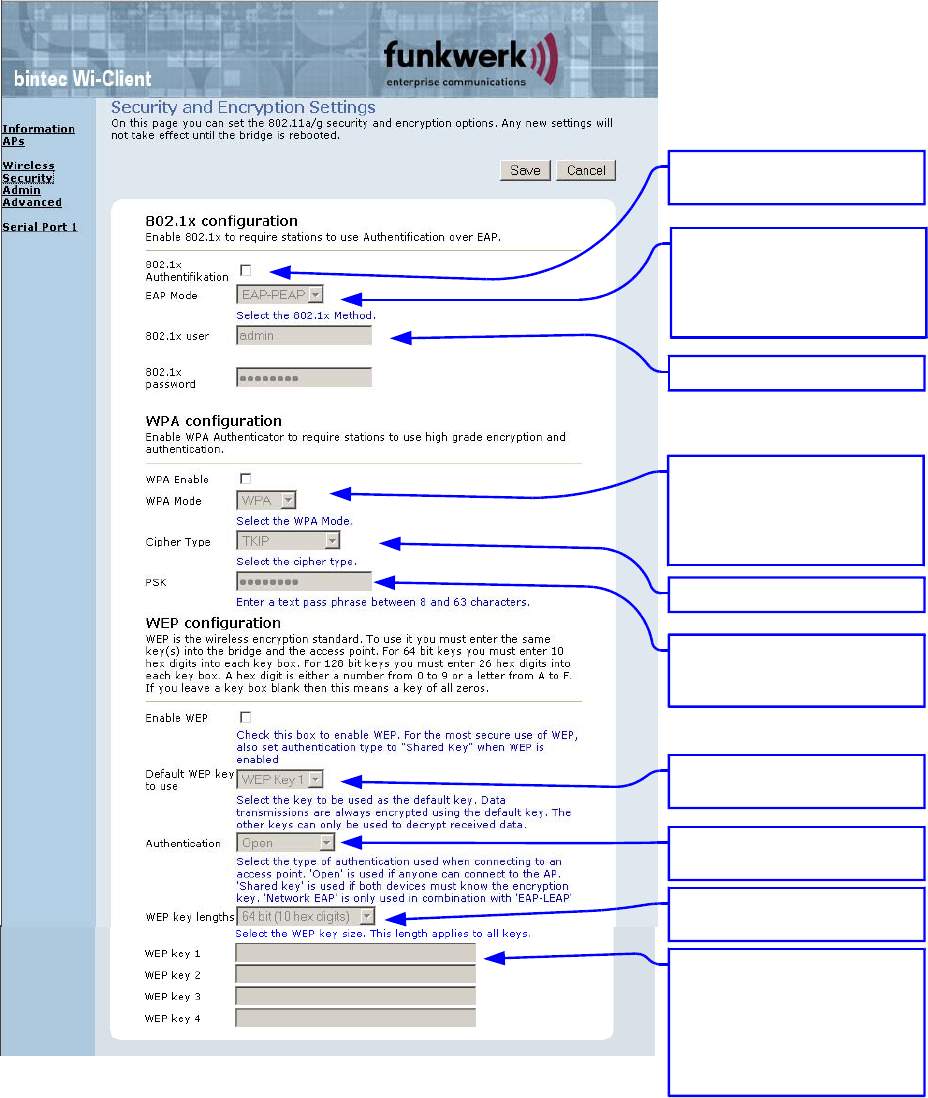Click the 'Select the cipher type.' hint

click(x=296, y=562)
